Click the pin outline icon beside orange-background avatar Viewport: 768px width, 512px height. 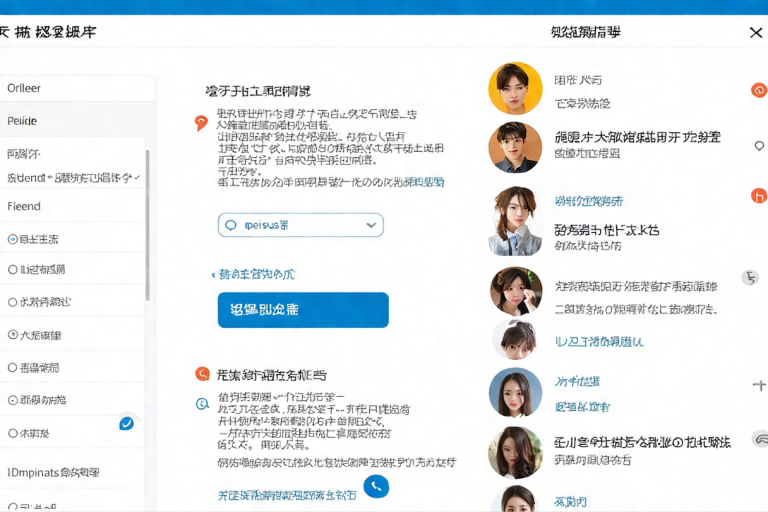[759, 146]
